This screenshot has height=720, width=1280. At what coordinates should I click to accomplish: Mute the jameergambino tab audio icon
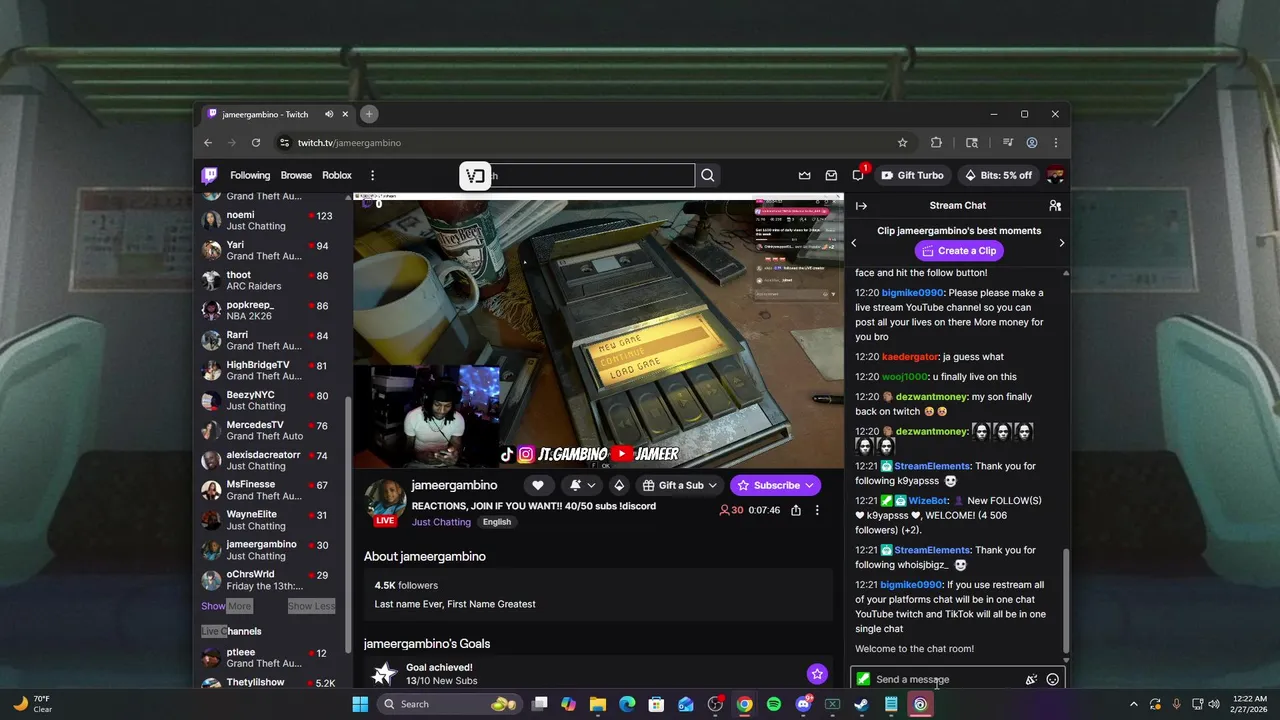tap(329, 114)
